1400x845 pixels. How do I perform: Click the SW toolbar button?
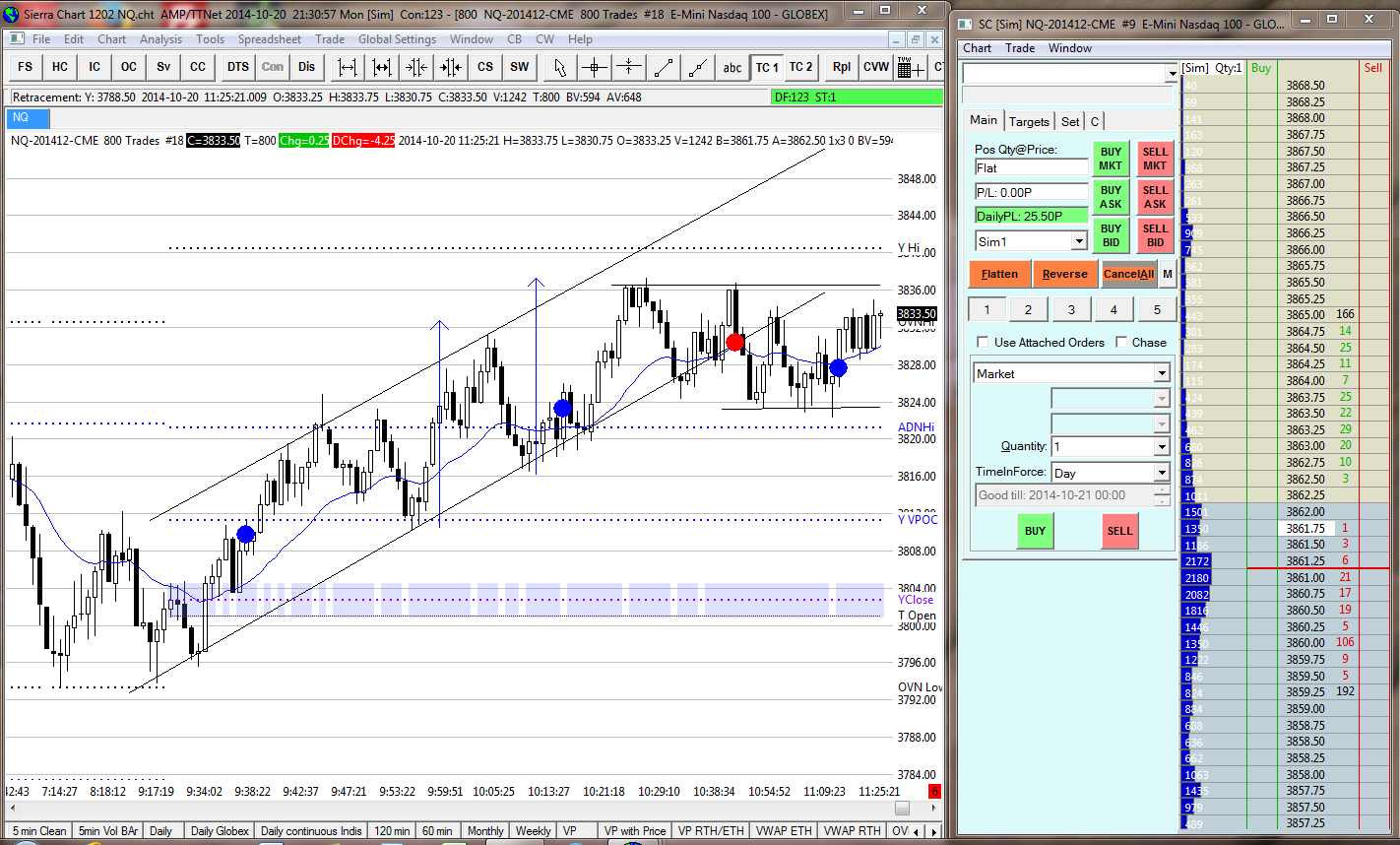[x=520, y=67]
